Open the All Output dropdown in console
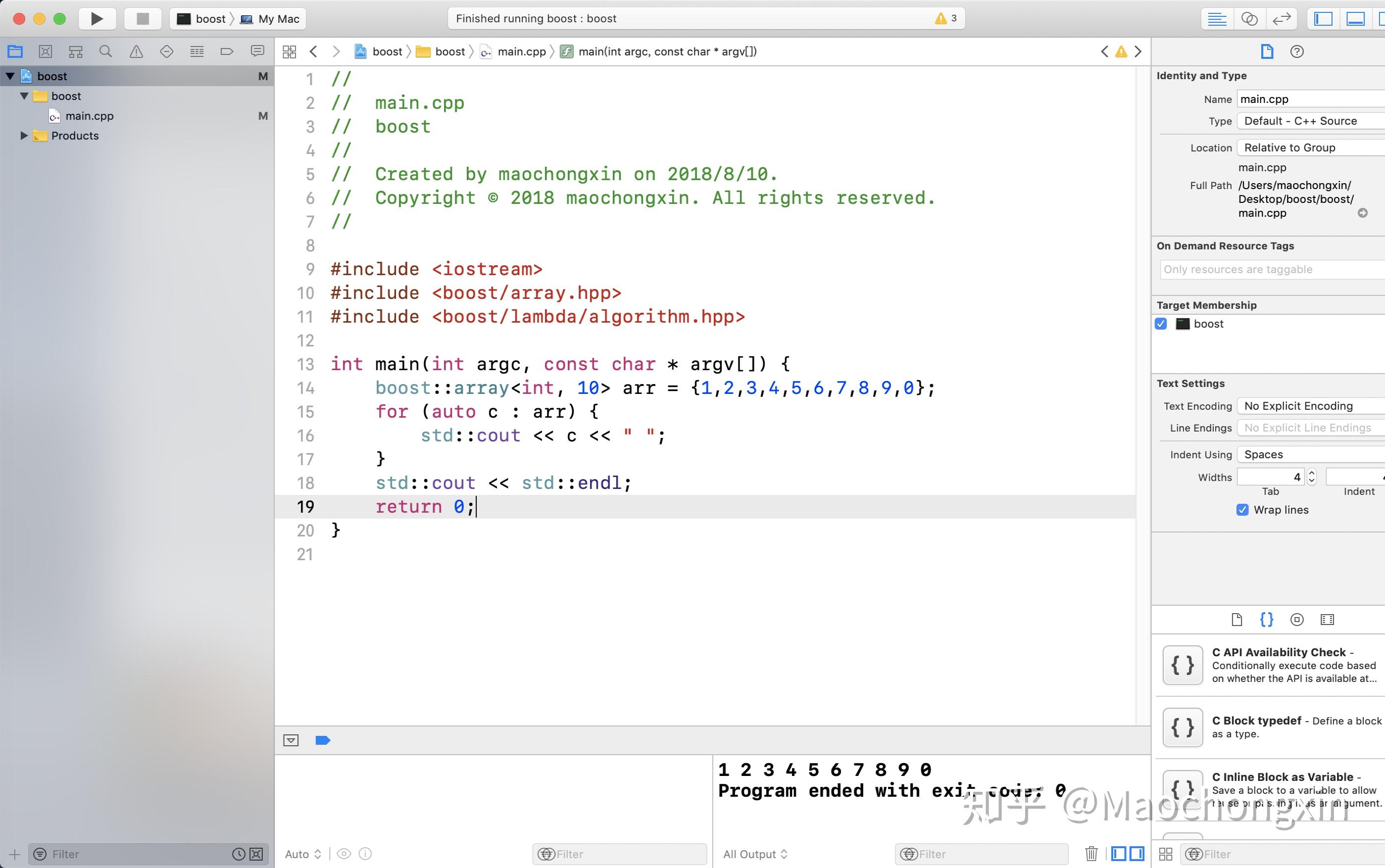Screen dimensions: 1385x868 click(754, 854)
